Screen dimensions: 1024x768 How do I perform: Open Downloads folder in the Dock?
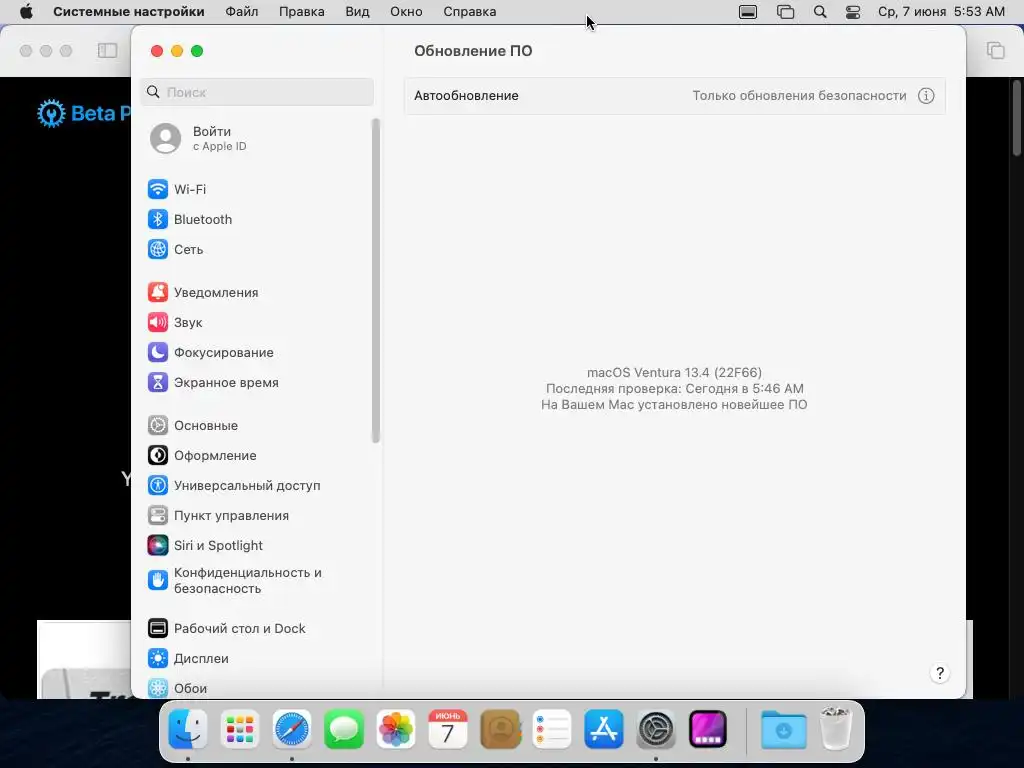point(784,729)
